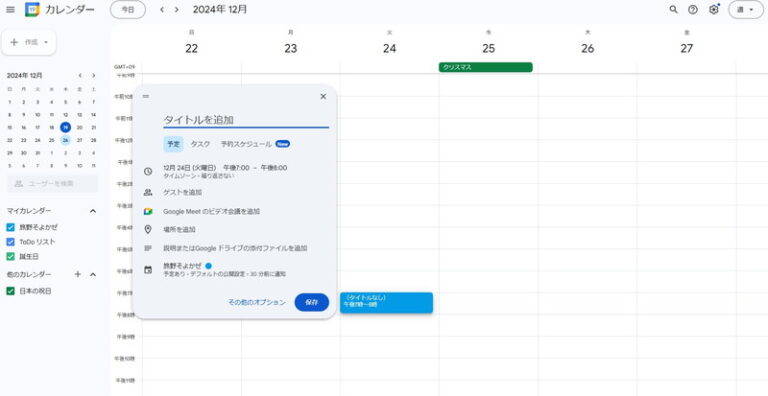Open the help question mark icon
The image size is (768, 396).
click(693, 9)
